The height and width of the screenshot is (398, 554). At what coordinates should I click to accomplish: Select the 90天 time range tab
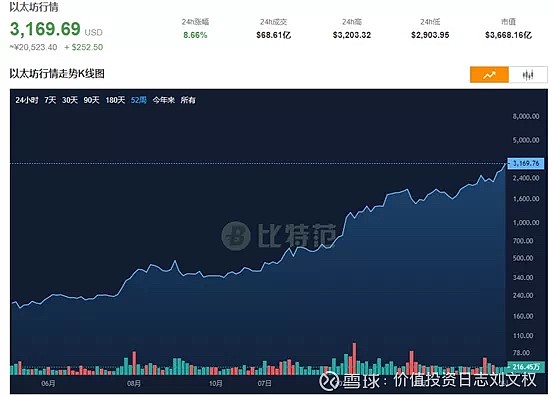[91, 100]
